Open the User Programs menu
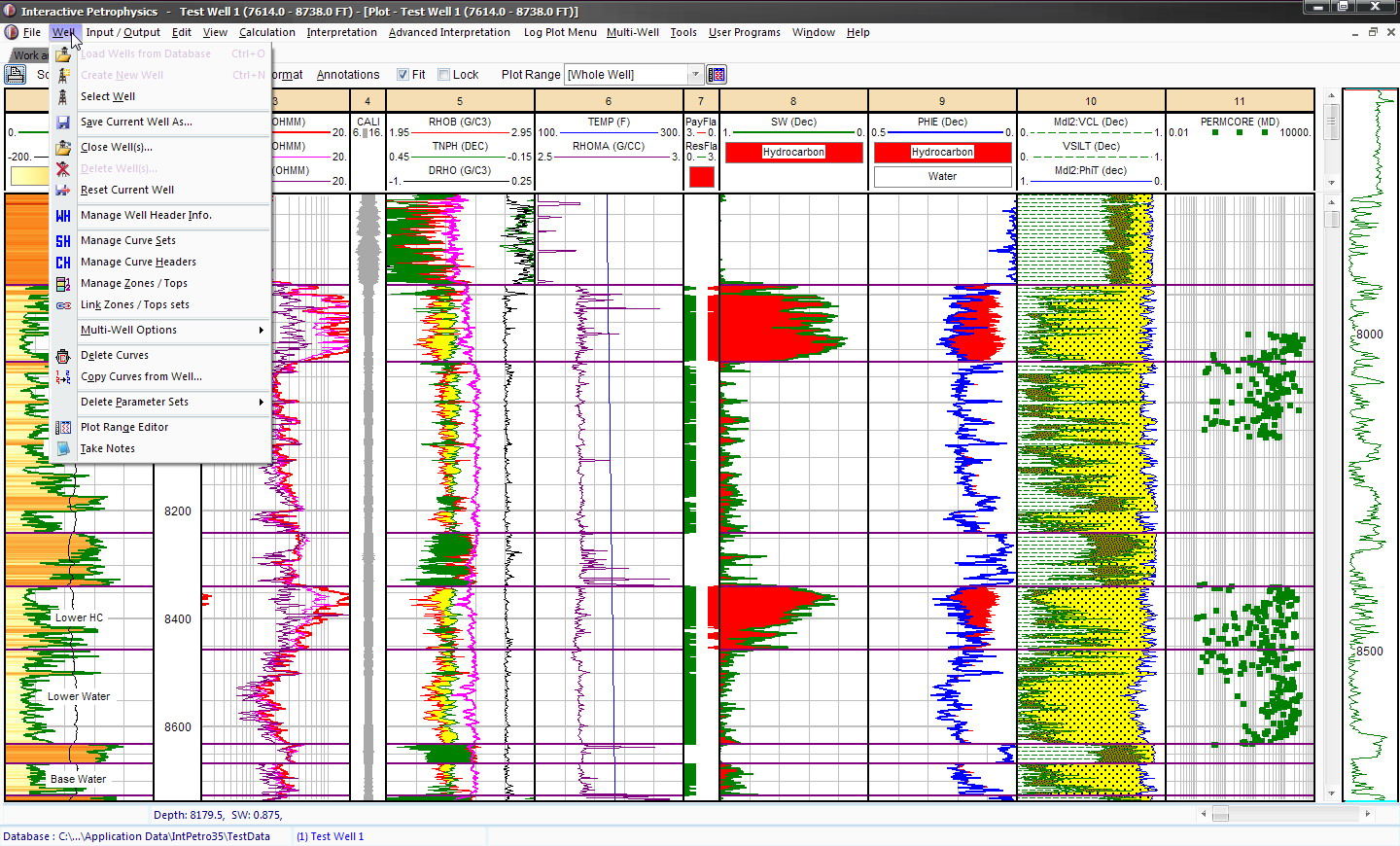This screenshot has height=846, width=1400. click(745, 32)
